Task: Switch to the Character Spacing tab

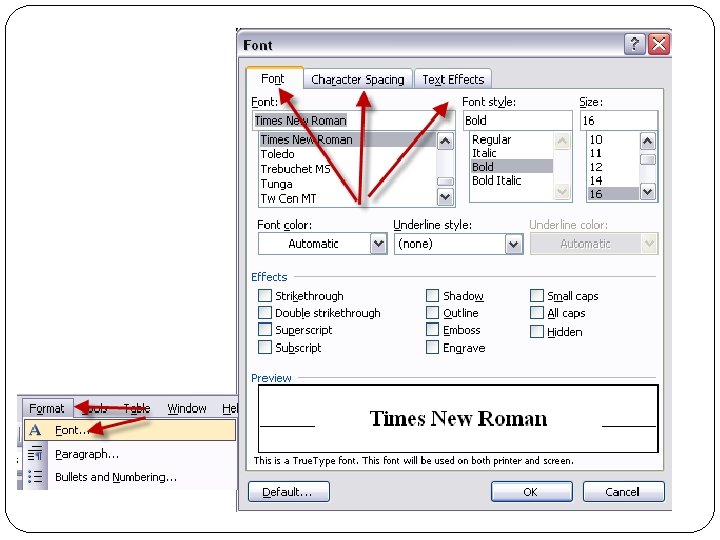Action: point(358,79)
